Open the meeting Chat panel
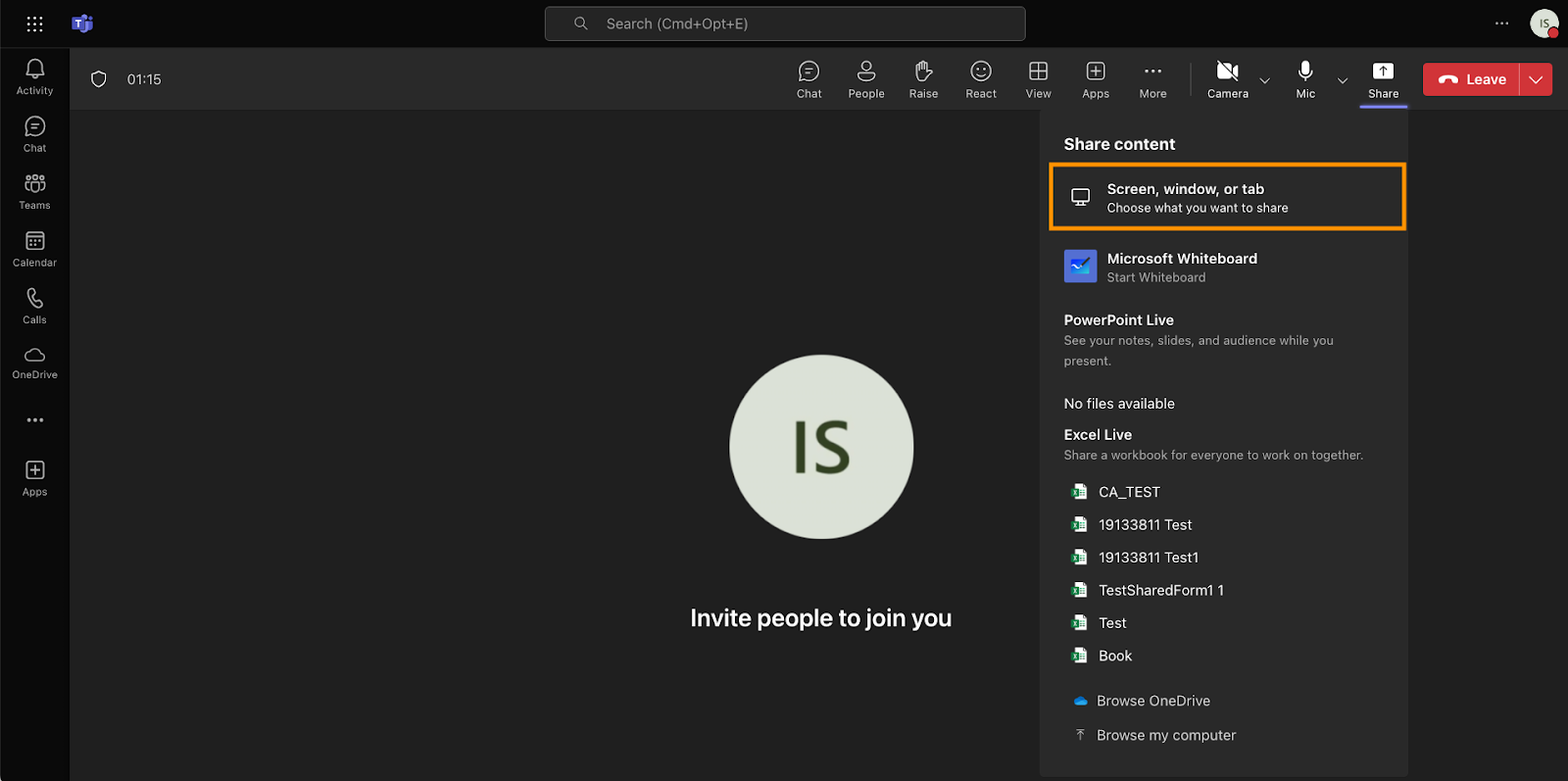Image resolution: width=1568 pixels, height=781 pixels. coord(808,79)
